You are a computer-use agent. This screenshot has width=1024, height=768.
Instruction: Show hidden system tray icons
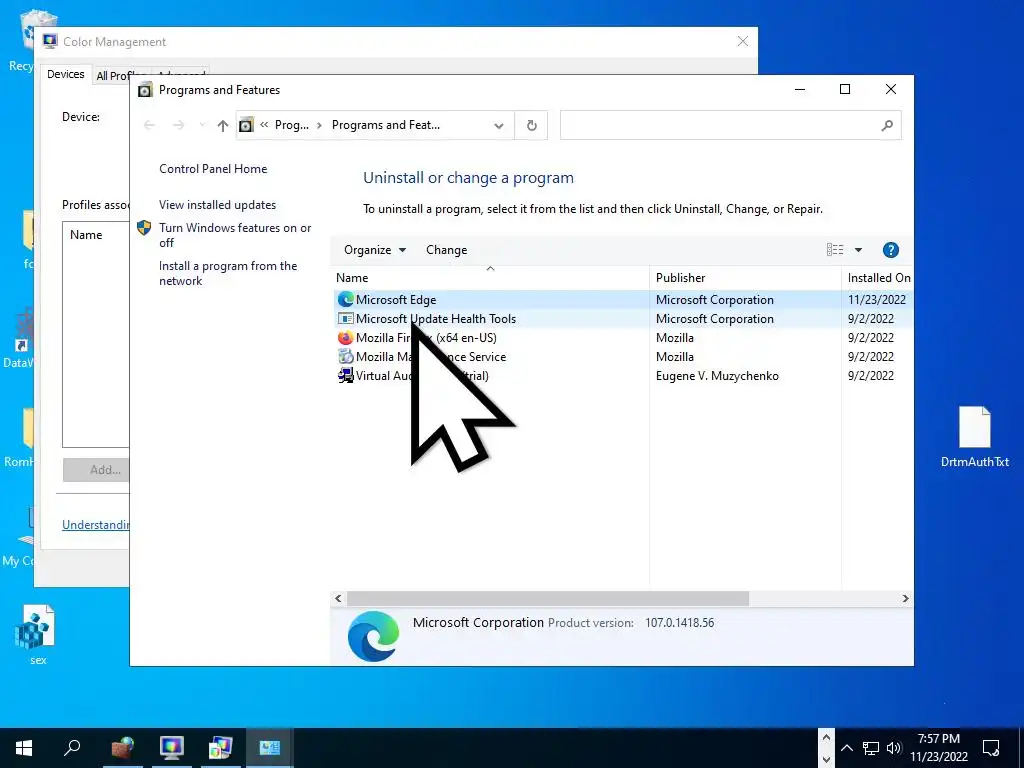click(x=847, y=748)
